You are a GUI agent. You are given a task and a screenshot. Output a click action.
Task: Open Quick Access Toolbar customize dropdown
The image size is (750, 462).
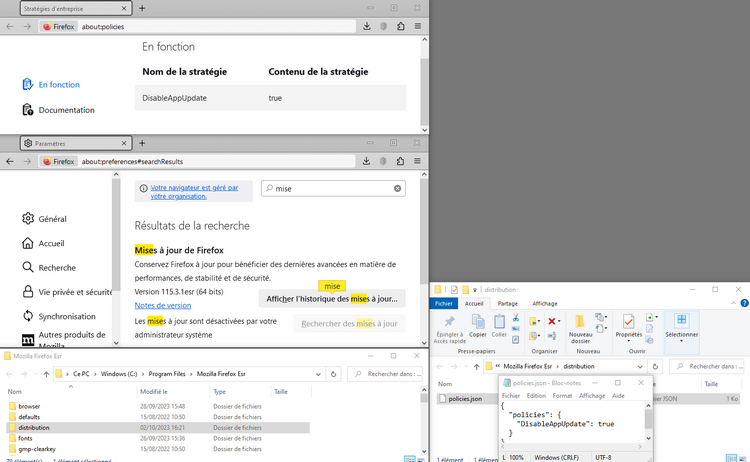(474, 290)
